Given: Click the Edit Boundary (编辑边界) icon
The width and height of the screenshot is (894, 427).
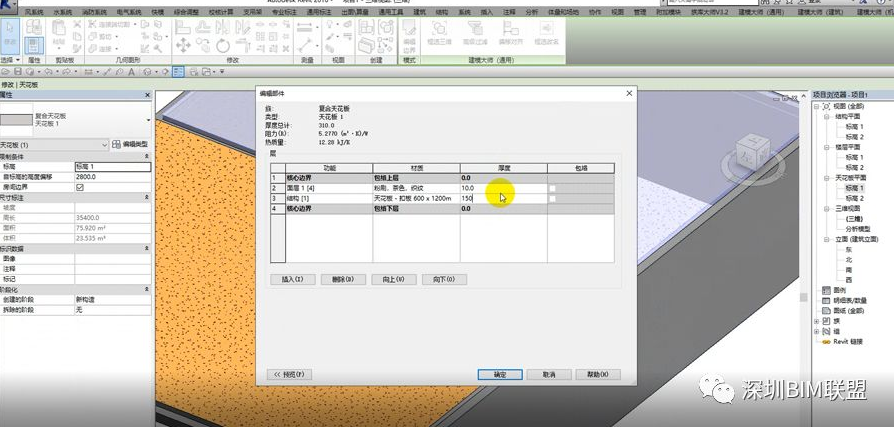Looking at the screenshot, I should pyautogui.click(x=409, y=35).
